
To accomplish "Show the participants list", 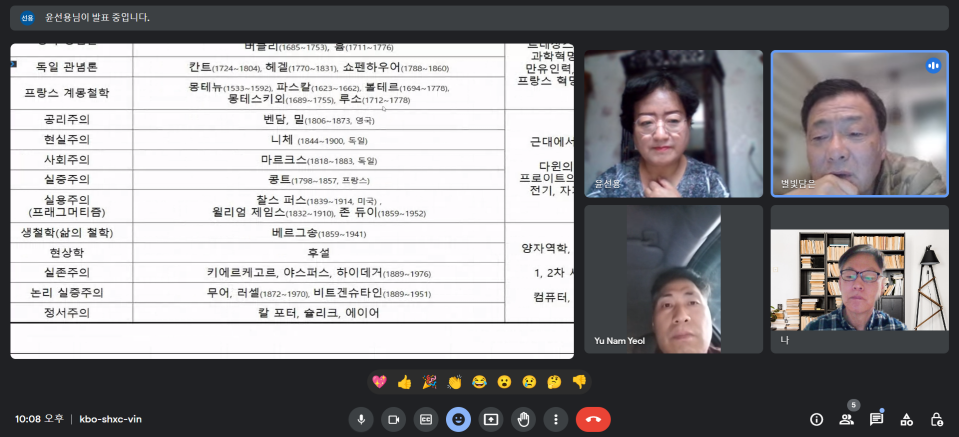I will click(x=846, y=419).
